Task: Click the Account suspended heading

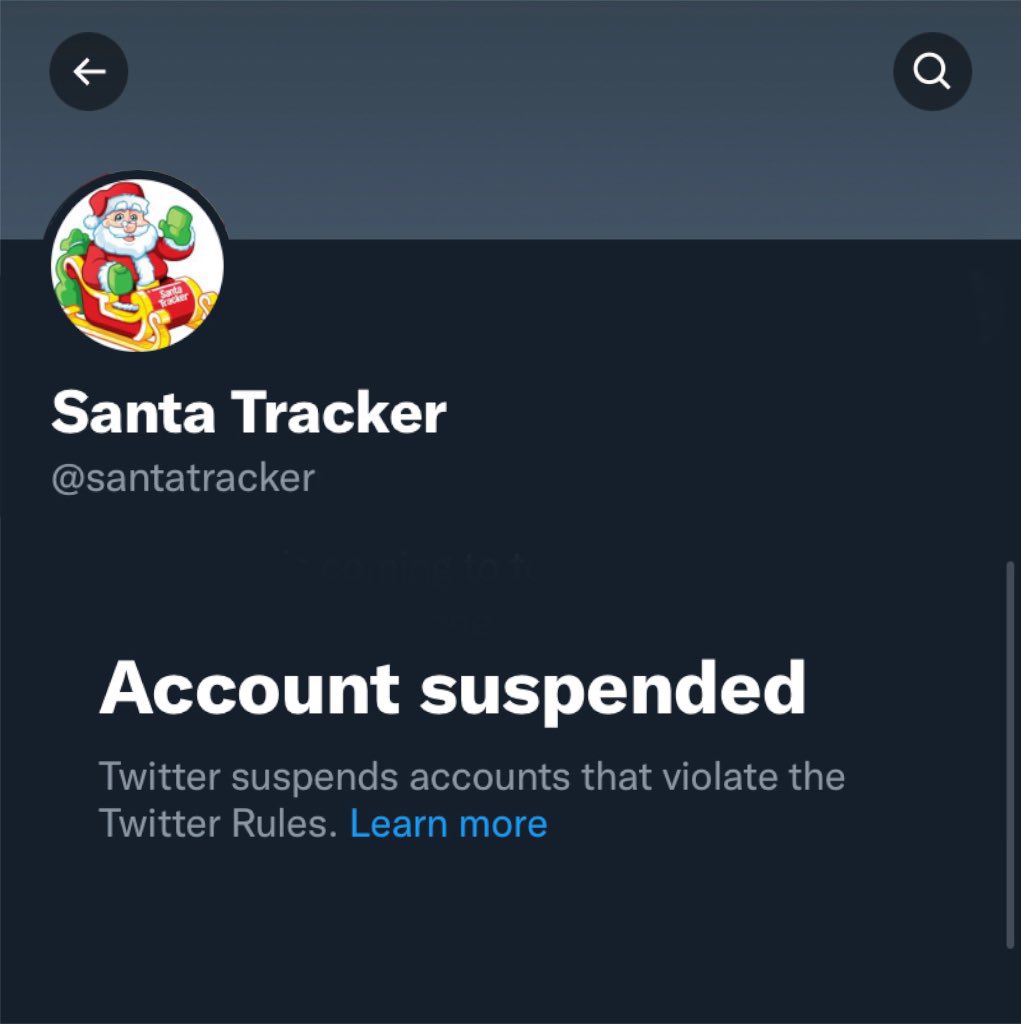Action: (x=452, y=689)
